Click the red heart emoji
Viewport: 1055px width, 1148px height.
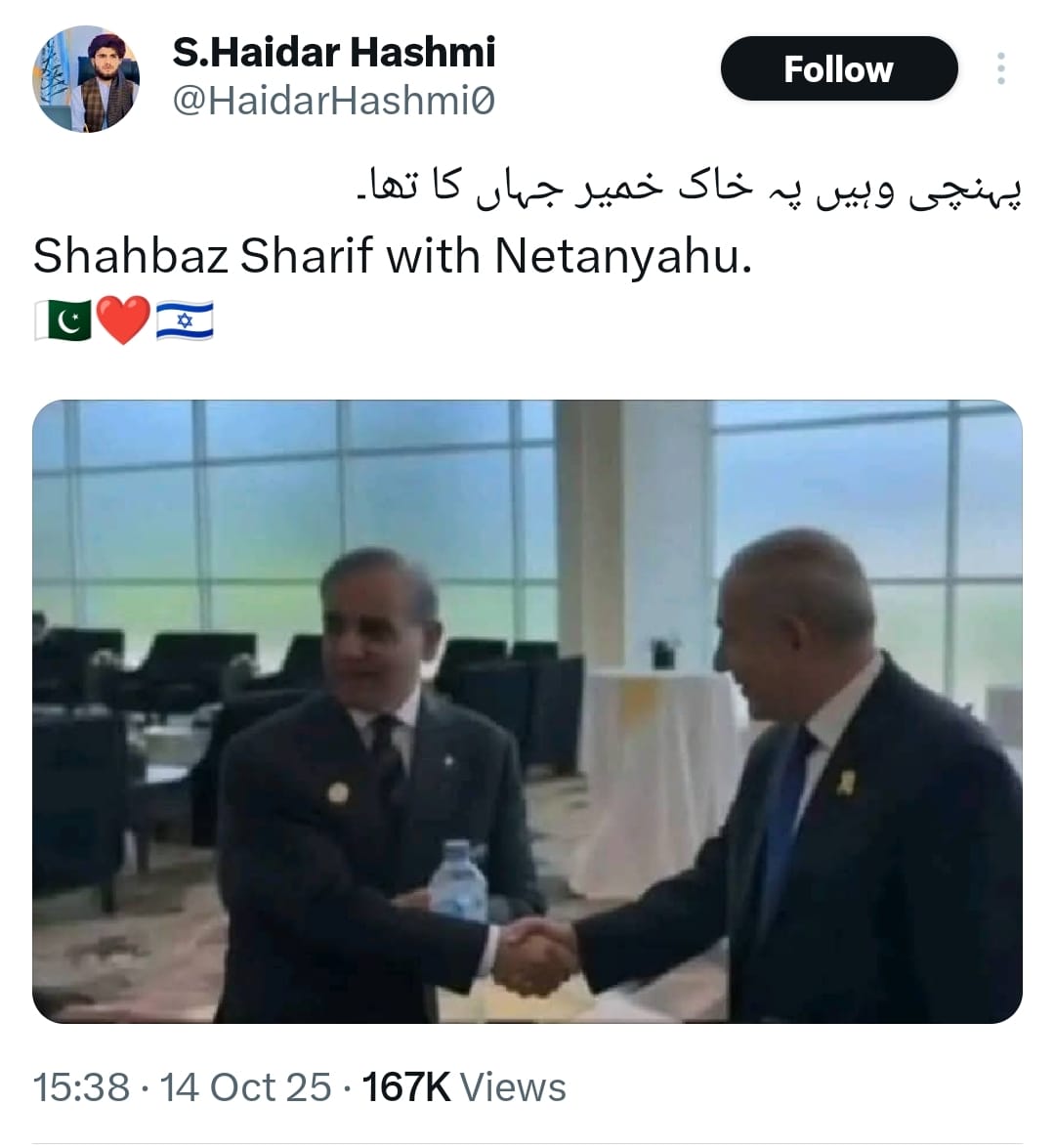coord(123,320)
